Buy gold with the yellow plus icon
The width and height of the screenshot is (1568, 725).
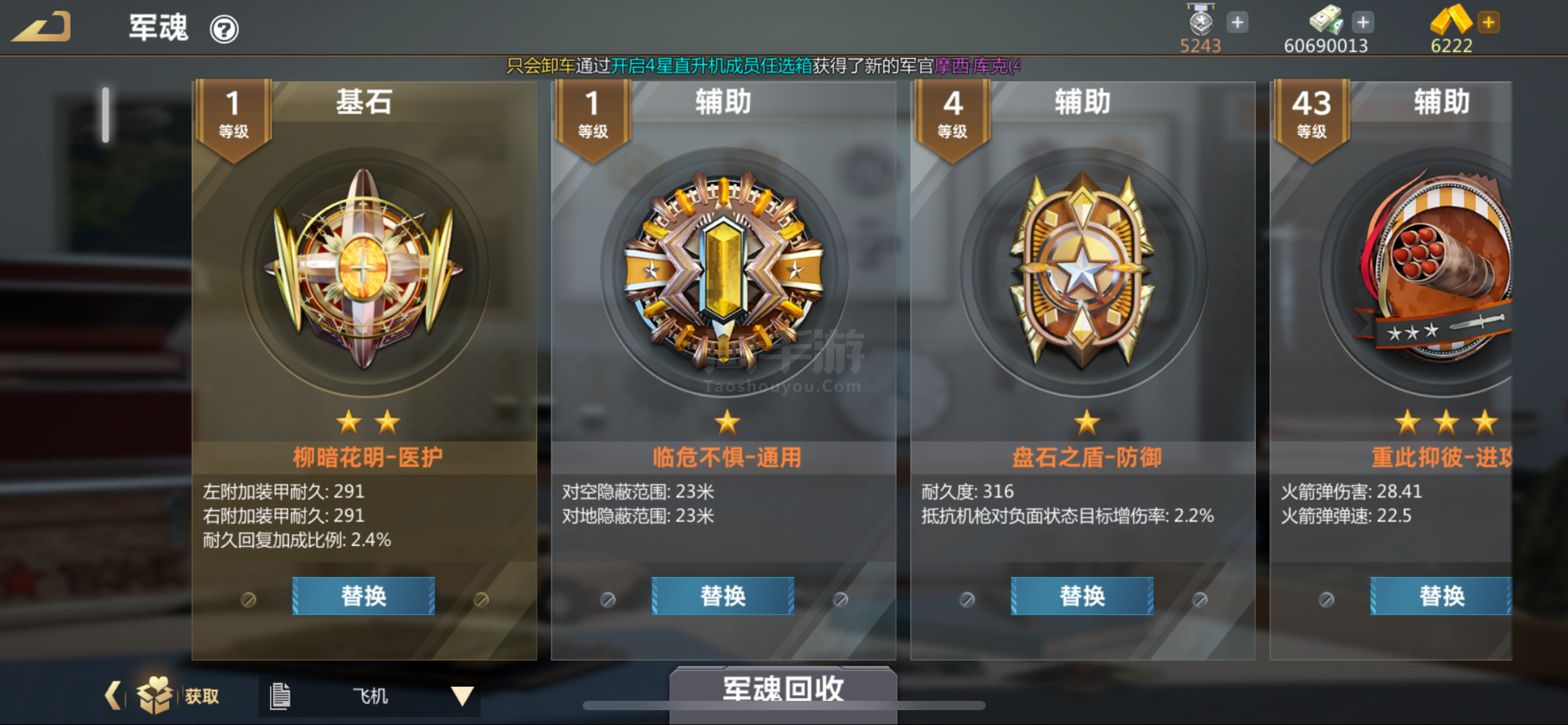click(x=1488, y=23)
